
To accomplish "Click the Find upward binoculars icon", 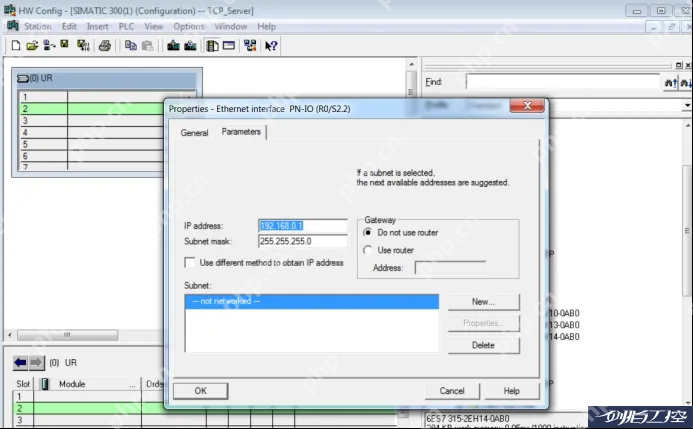I will [672, 82].
